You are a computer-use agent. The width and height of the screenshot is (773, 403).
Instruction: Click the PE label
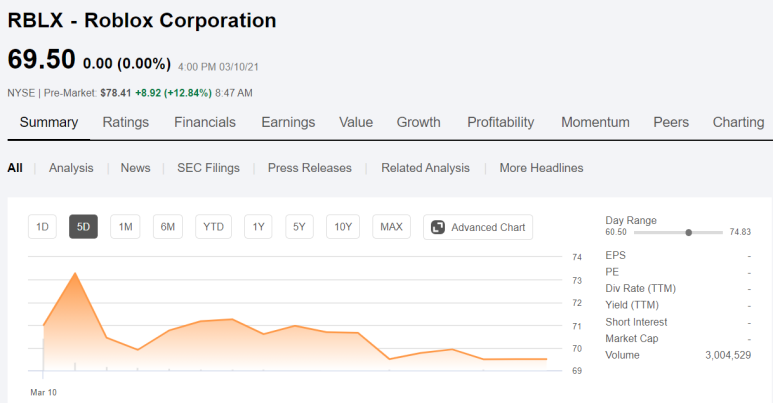(x=612, y=272)
